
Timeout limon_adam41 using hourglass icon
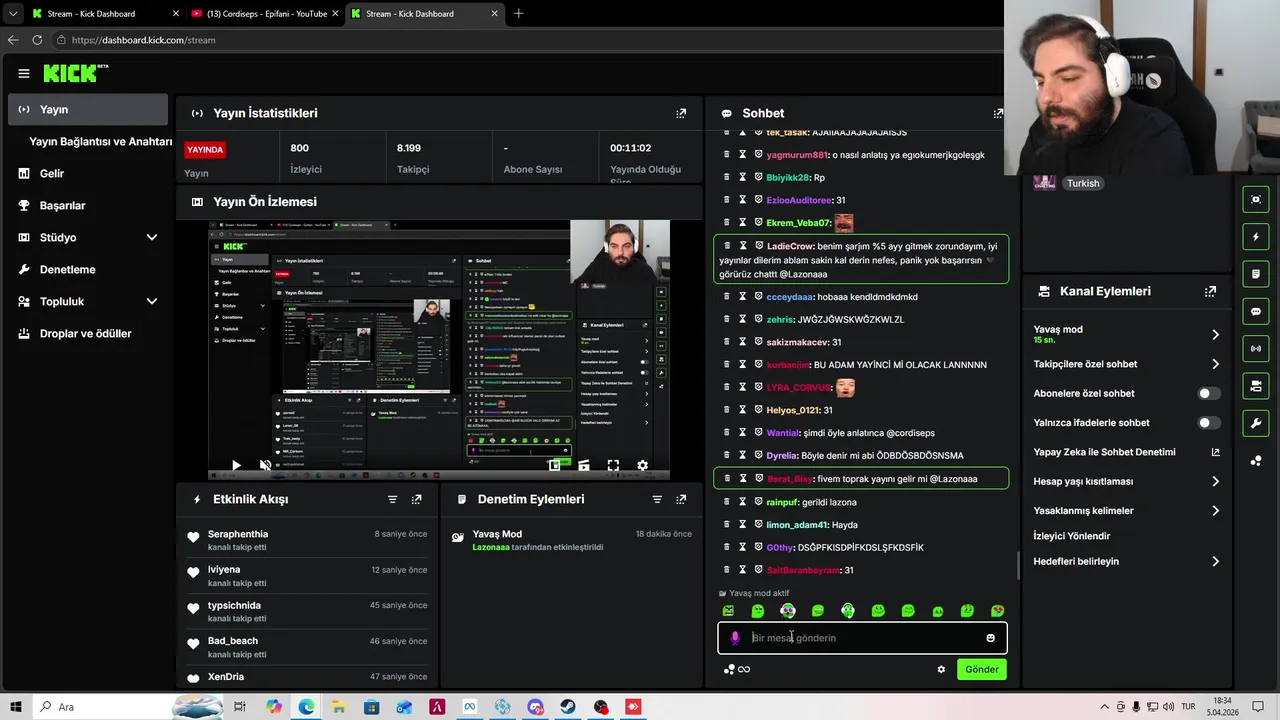(743, 524)
